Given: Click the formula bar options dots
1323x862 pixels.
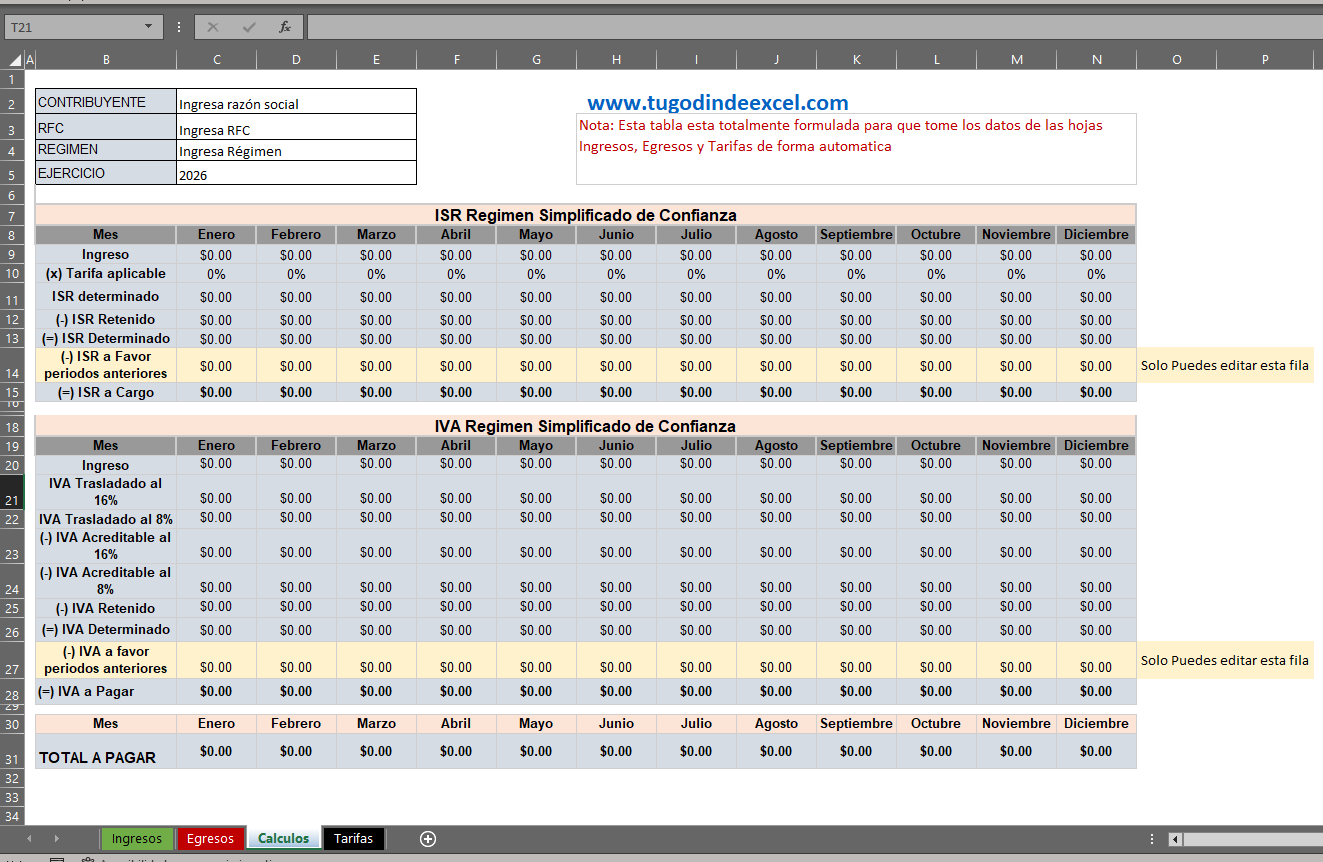Looking at the screenshot, I should click(x=179, y=27).
